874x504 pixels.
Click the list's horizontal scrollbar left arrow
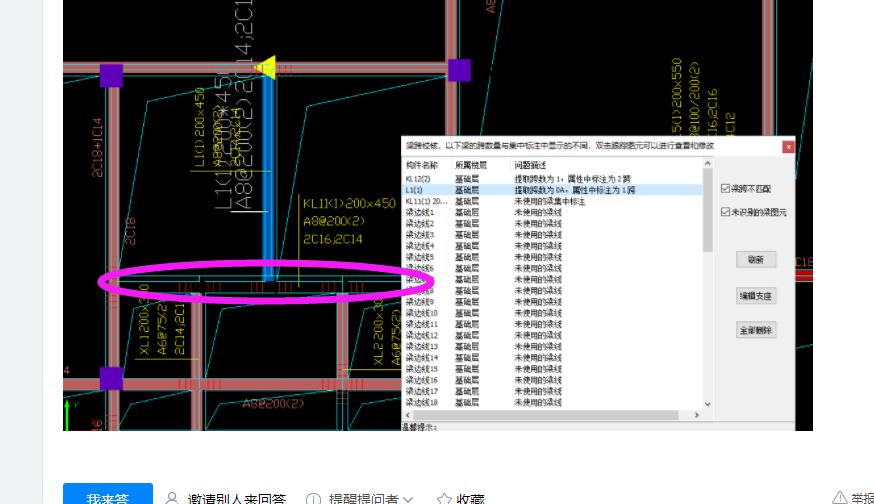[407, 415]
